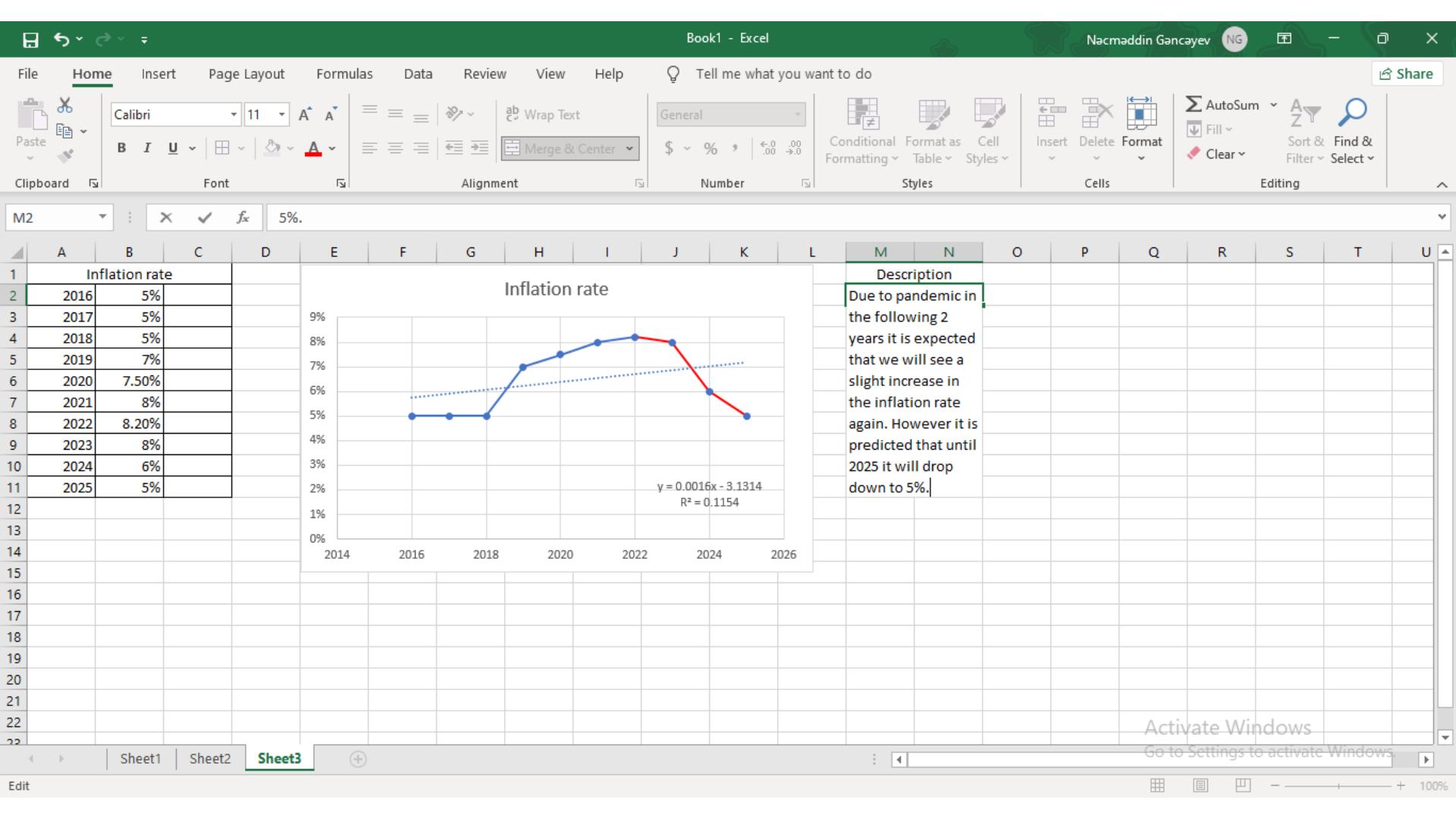1456x819 pixels.
Task: Add a new sheet with plus icon
Action: click(358, 759)
